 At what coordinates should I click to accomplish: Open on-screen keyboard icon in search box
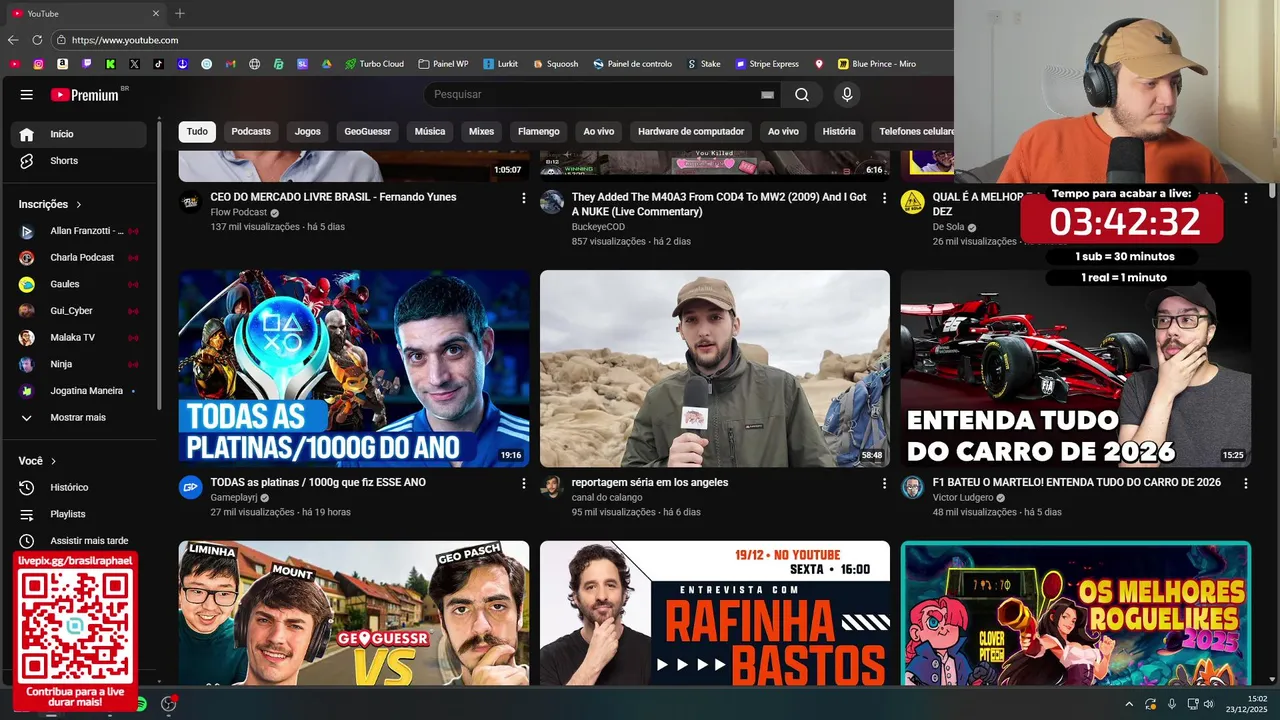[x=767, y=95]
